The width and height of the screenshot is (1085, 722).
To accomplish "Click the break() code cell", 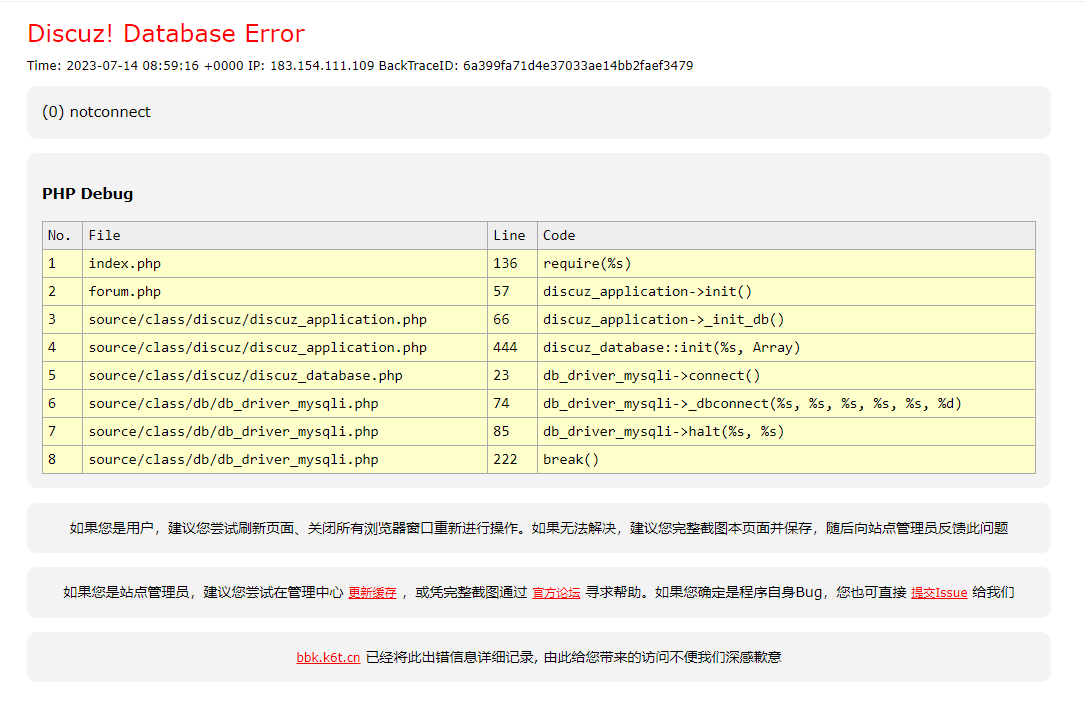I will click(571, 460).
